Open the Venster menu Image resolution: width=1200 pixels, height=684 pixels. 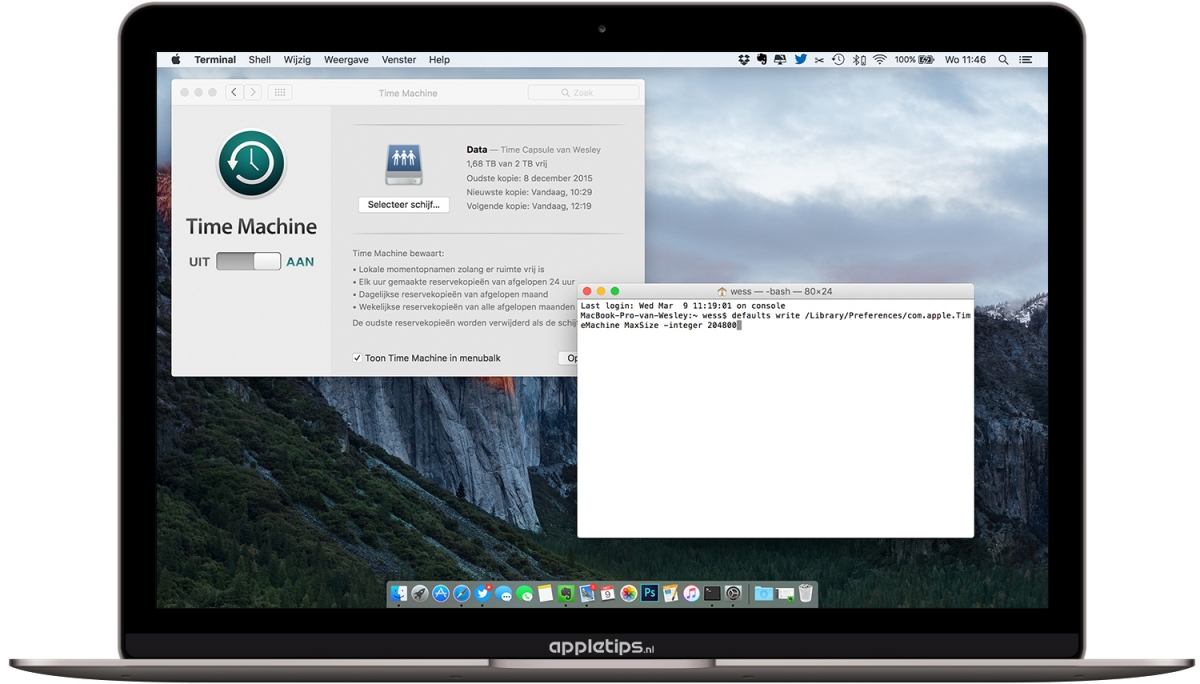[399, 60]
